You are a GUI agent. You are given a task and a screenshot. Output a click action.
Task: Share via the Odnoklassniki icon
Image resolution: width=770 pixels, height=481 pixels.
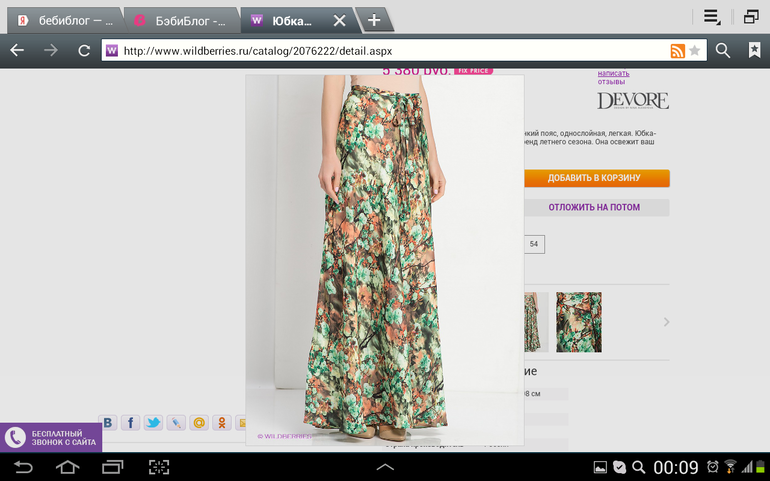(222, 423)
